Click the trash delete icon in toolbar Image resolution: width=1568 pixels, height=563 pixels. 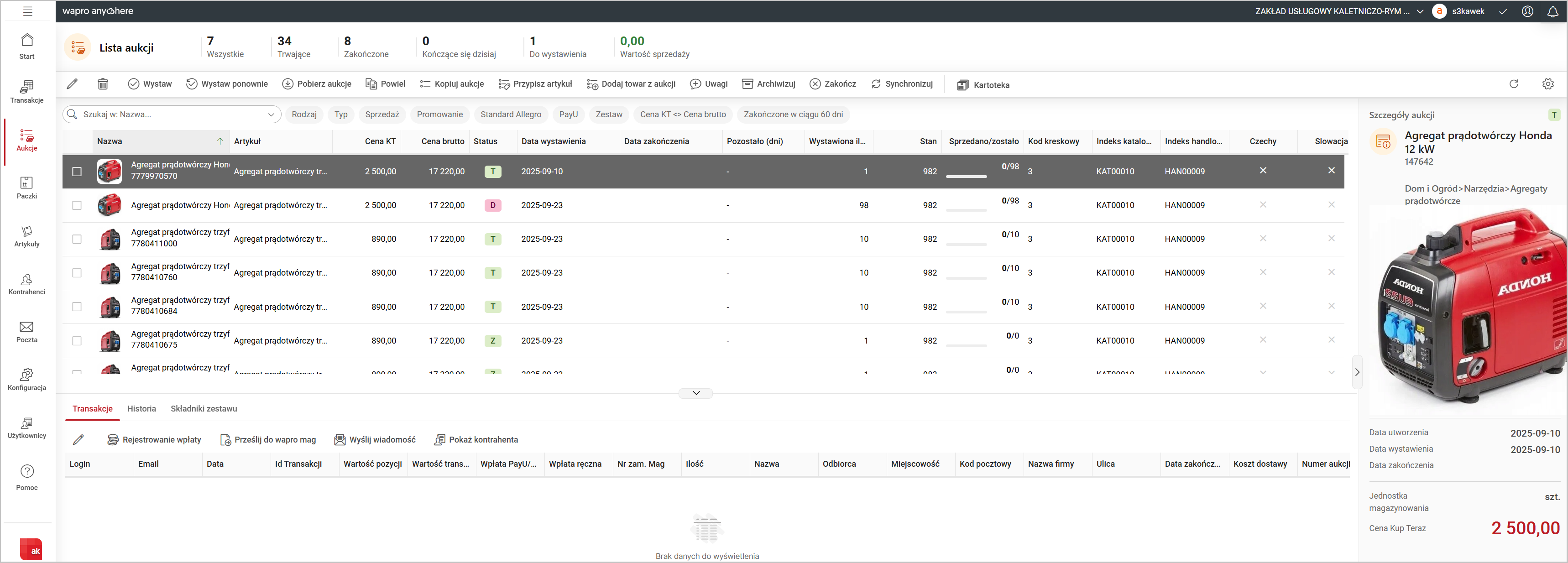tap(103, 84)
